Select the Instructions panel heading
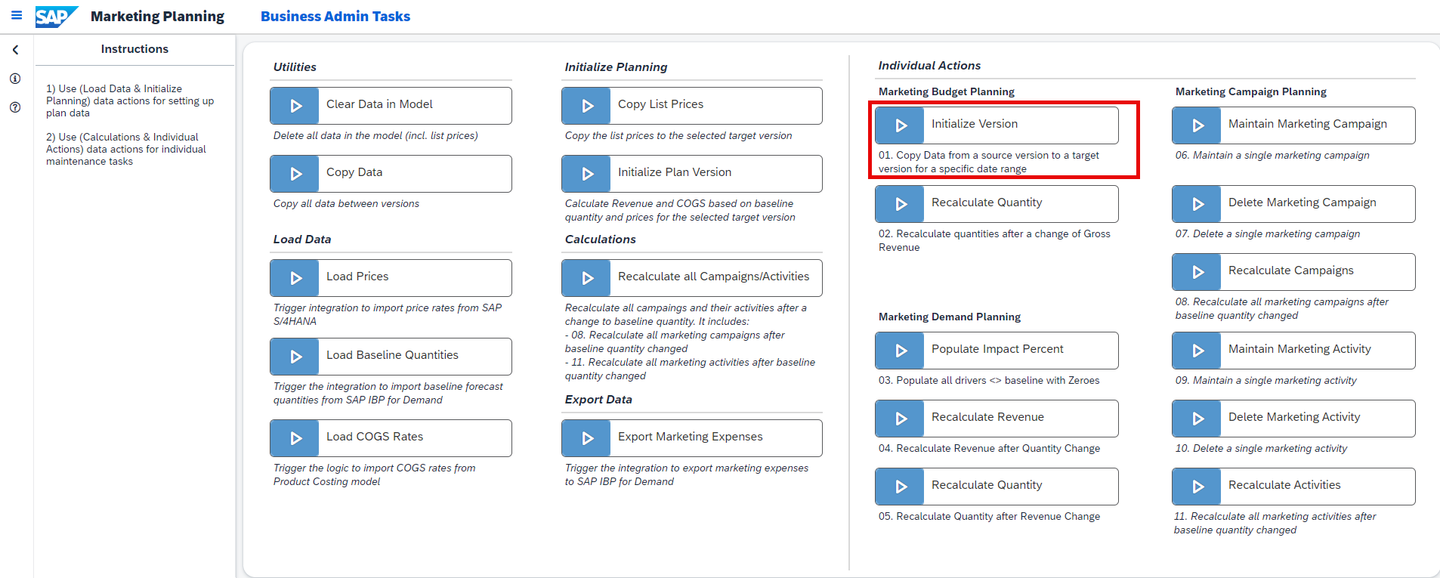The image size is (1440, 578). tap(135, 49)
